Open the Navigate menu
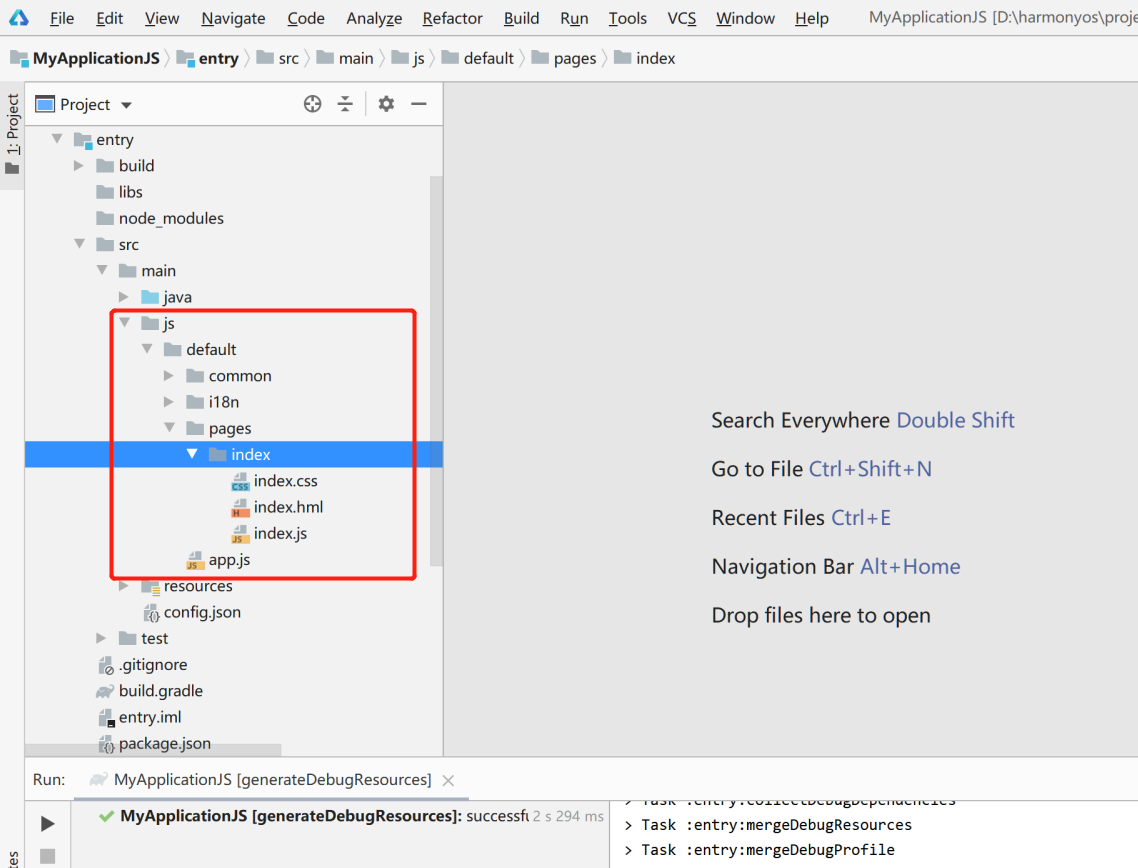The height and width of the screenshot is (868, 1138). (233, 18)
